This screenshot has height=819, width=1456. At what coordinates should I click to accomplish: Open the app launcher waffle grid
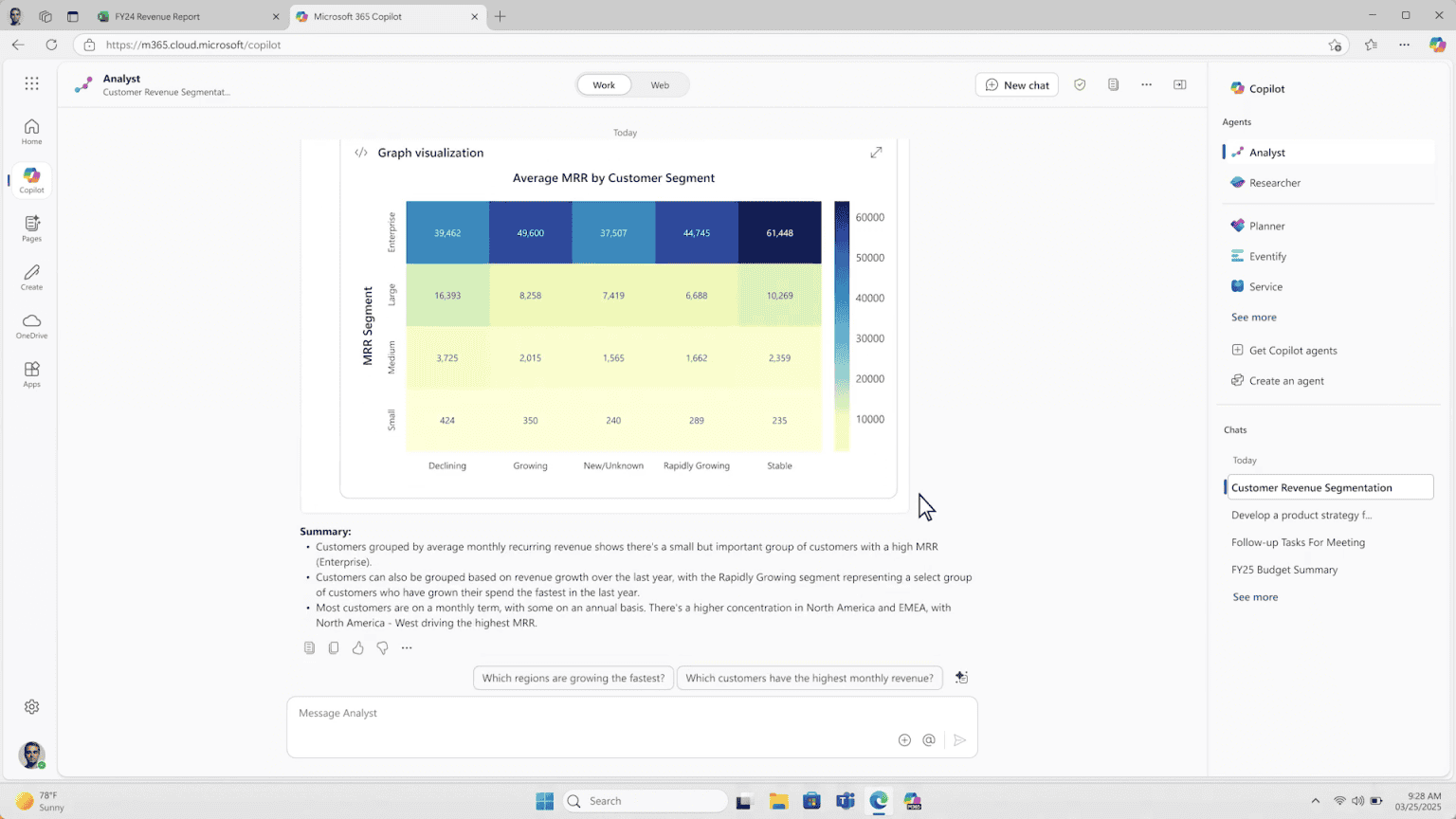click(31, 83)
